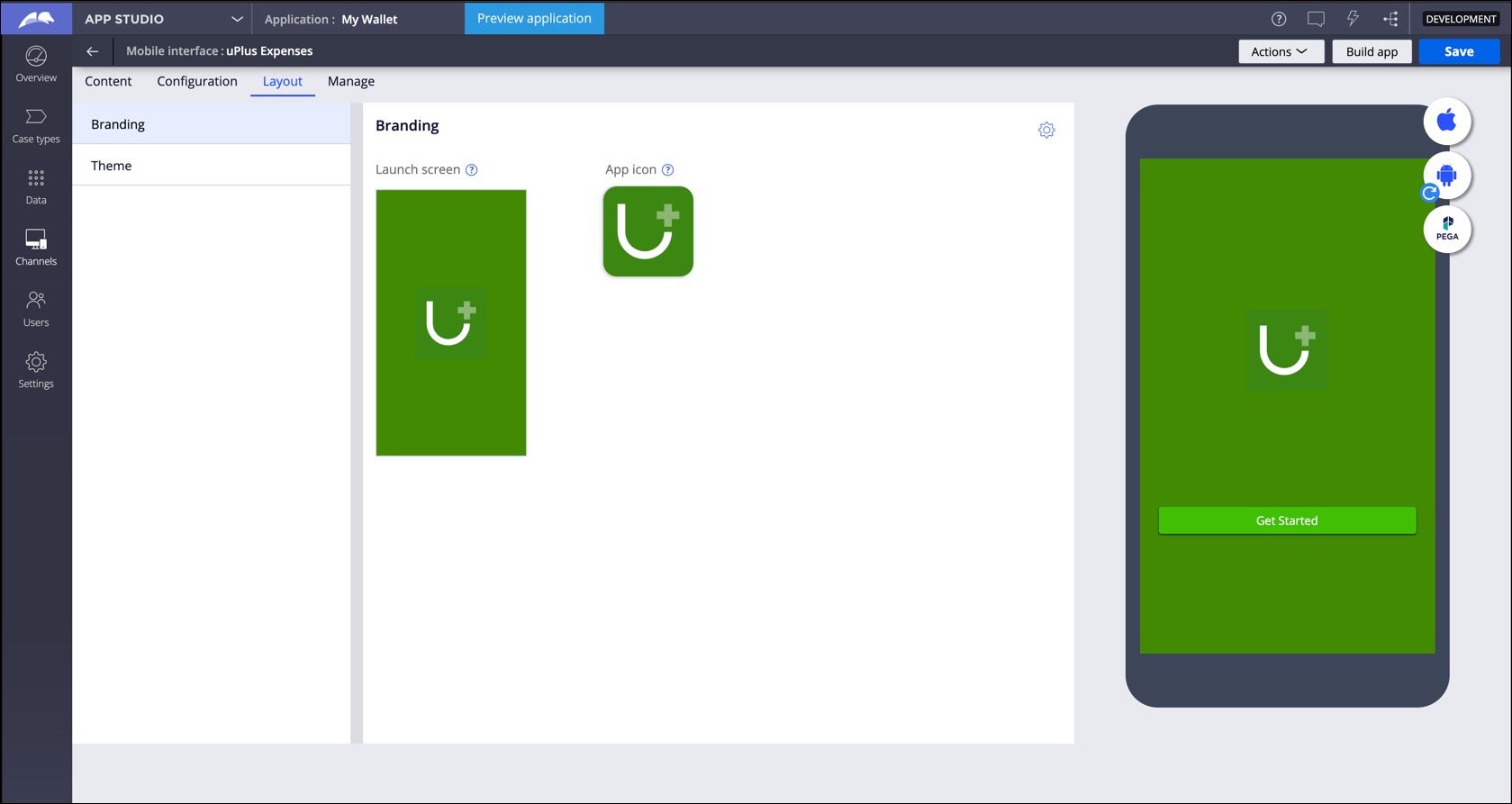Show help tooltip for App icon
This screenshot has height=804, width=1512.
667,170
